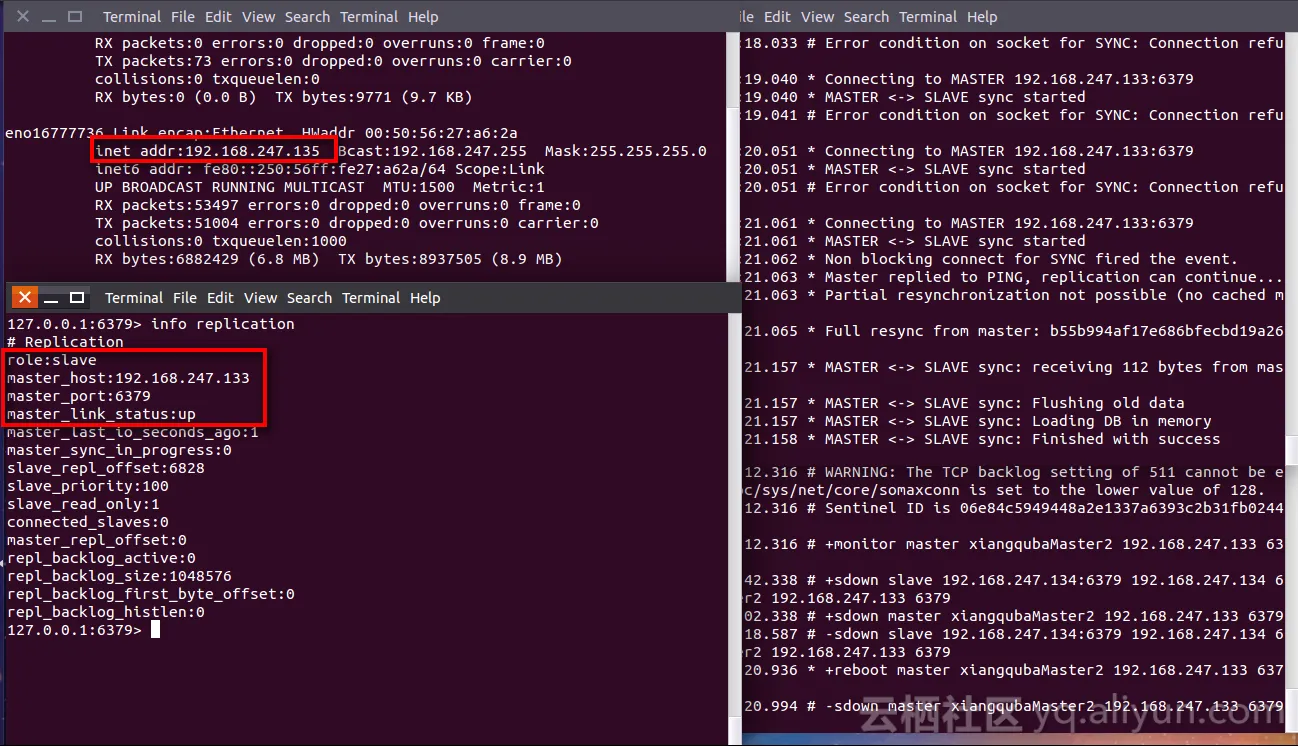Open View menu in top-left terminal

259,17
